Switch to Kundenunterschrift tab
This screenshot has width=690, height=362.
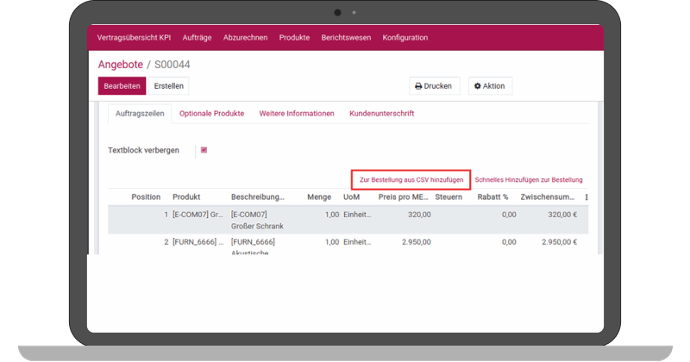[x=382, y=113]
